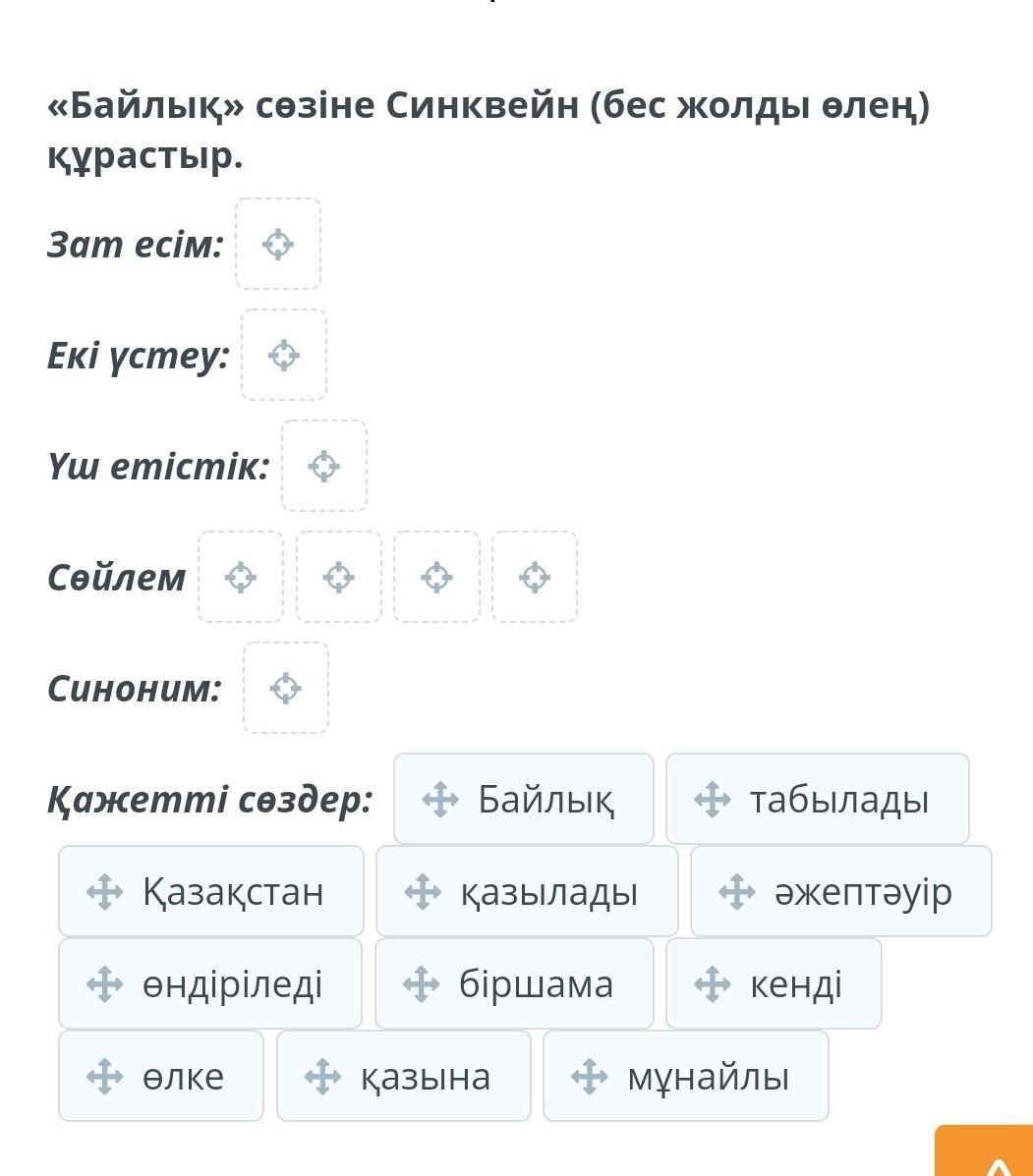Screen dimensions: 1033x1176
Task: Select the кенді word chip
Action: coord(774,984)
